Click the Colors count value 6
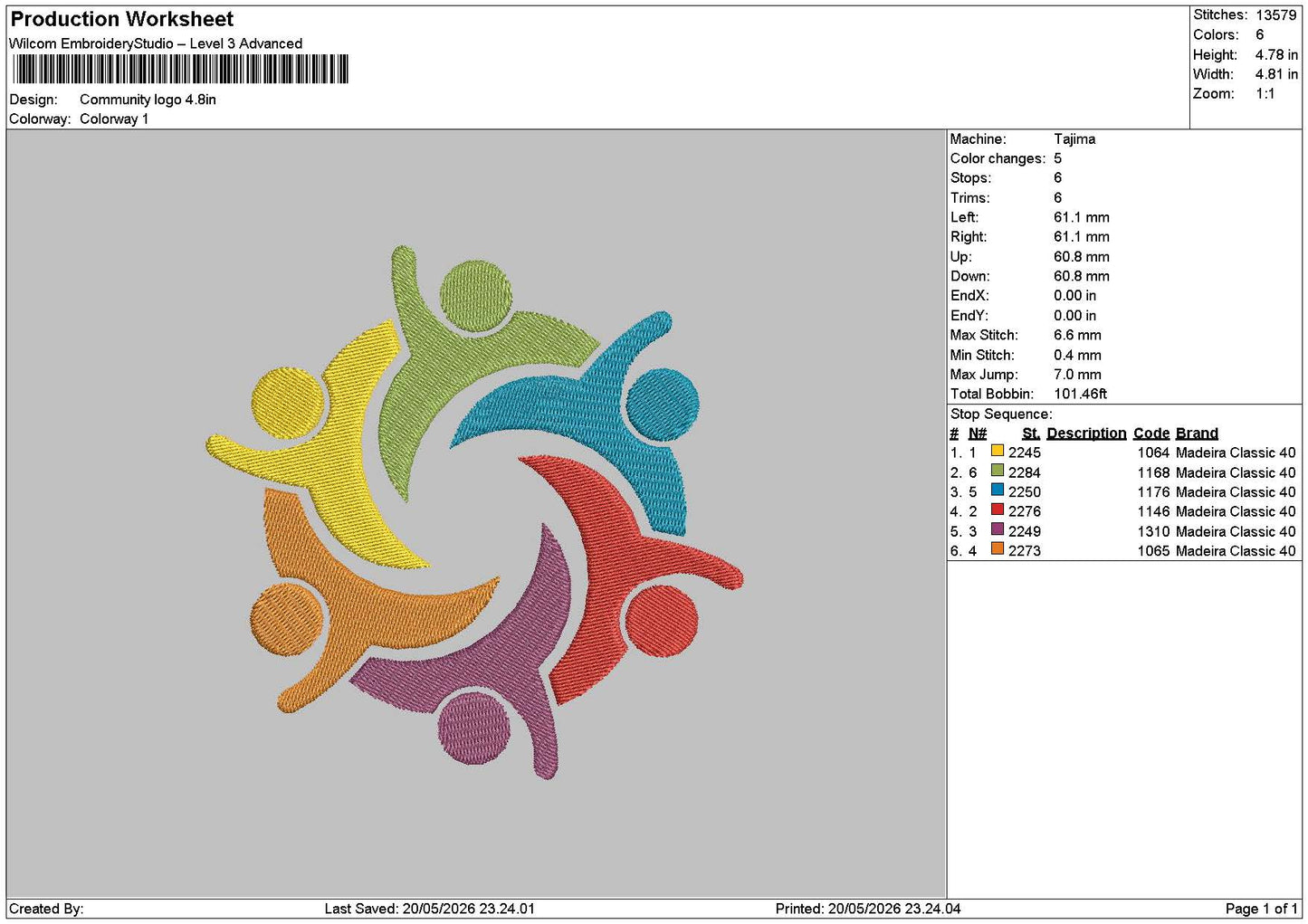This screenshot has width=1308, height=924. 1259,34
